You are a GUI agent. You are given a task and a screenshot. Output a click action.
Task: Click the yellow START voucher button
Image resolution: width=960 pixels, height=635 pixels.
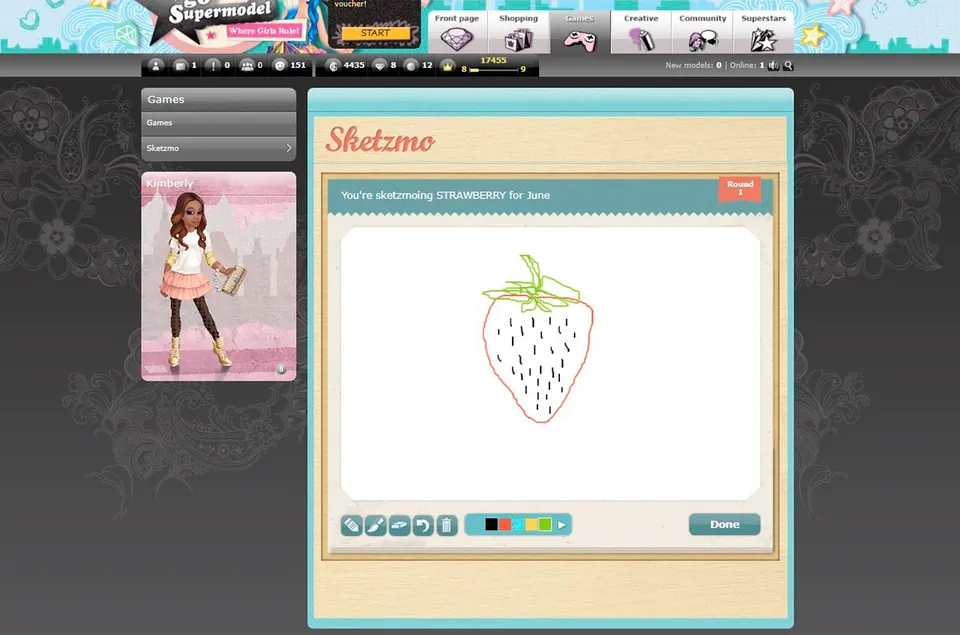click(x=375, y=33)
